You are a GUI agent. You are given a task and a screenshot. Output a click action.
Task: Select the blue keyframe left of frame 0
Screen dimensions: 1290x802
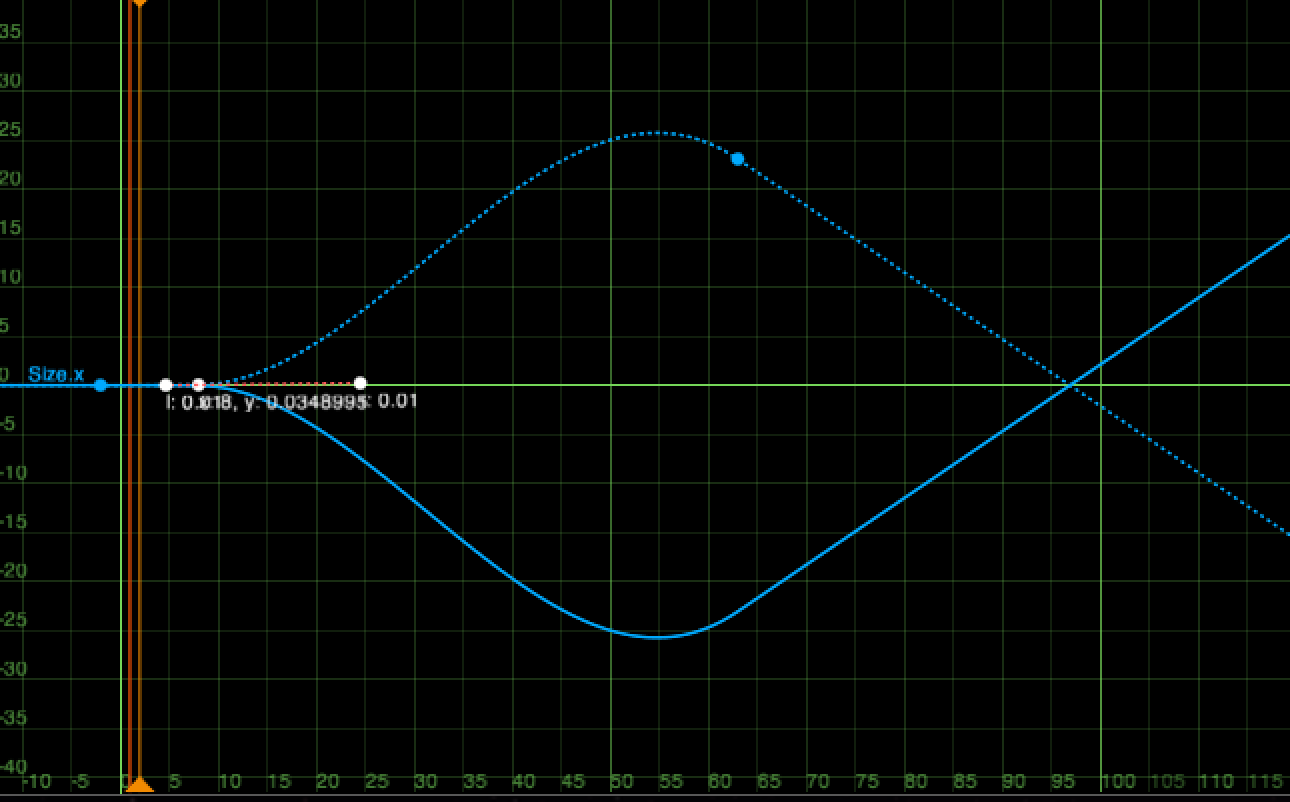[100, 385]
